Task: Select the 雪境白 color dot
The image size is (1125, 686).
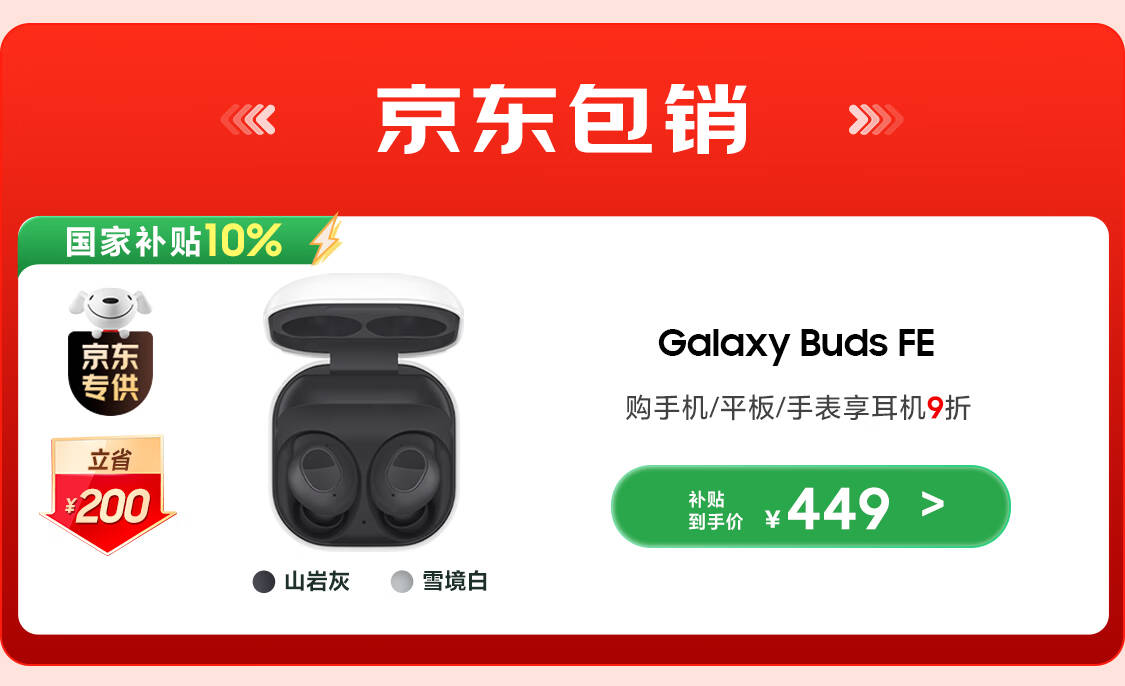Action: coord(402,581)
